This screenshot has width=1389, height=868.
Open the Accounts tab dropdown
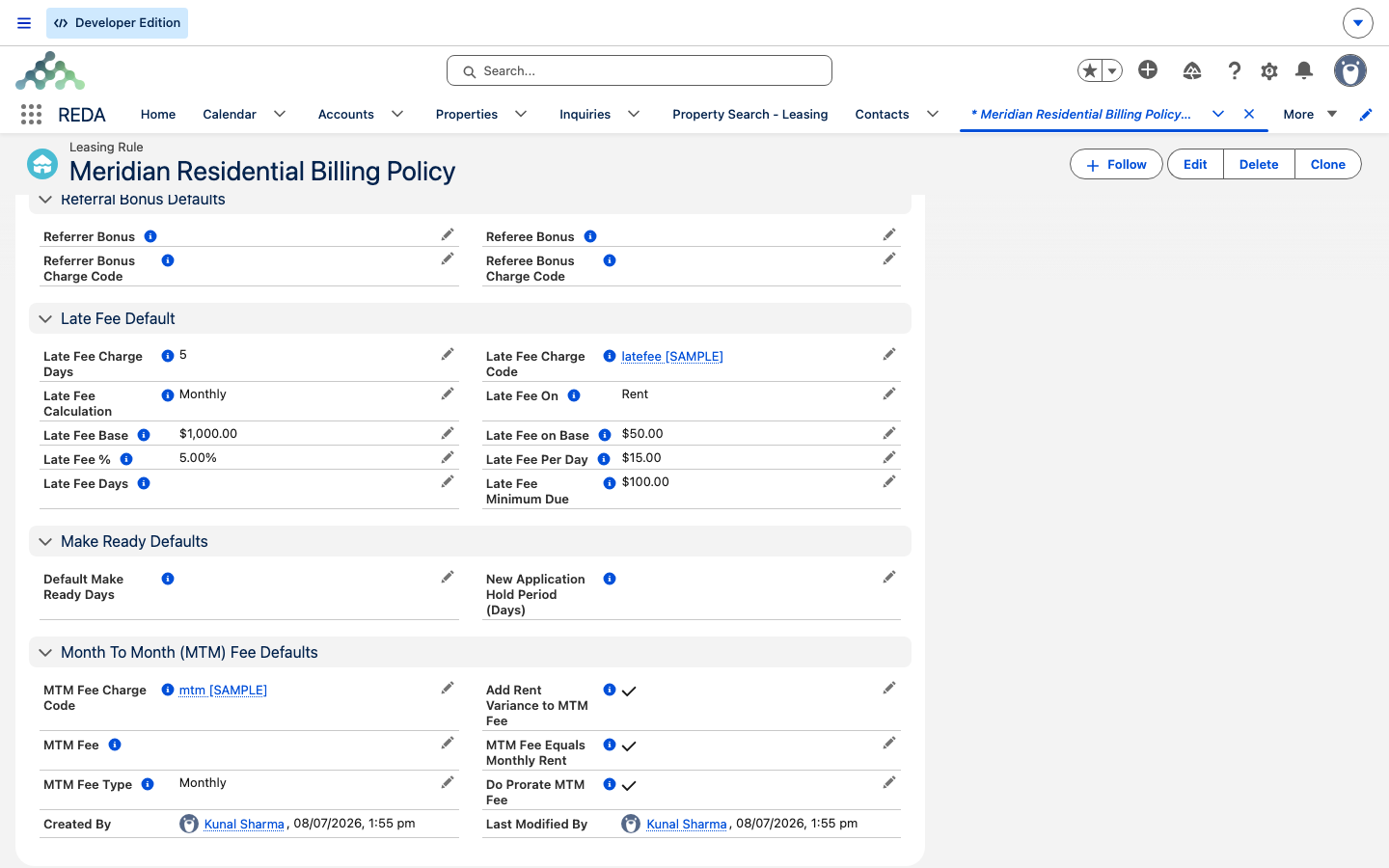397,114
